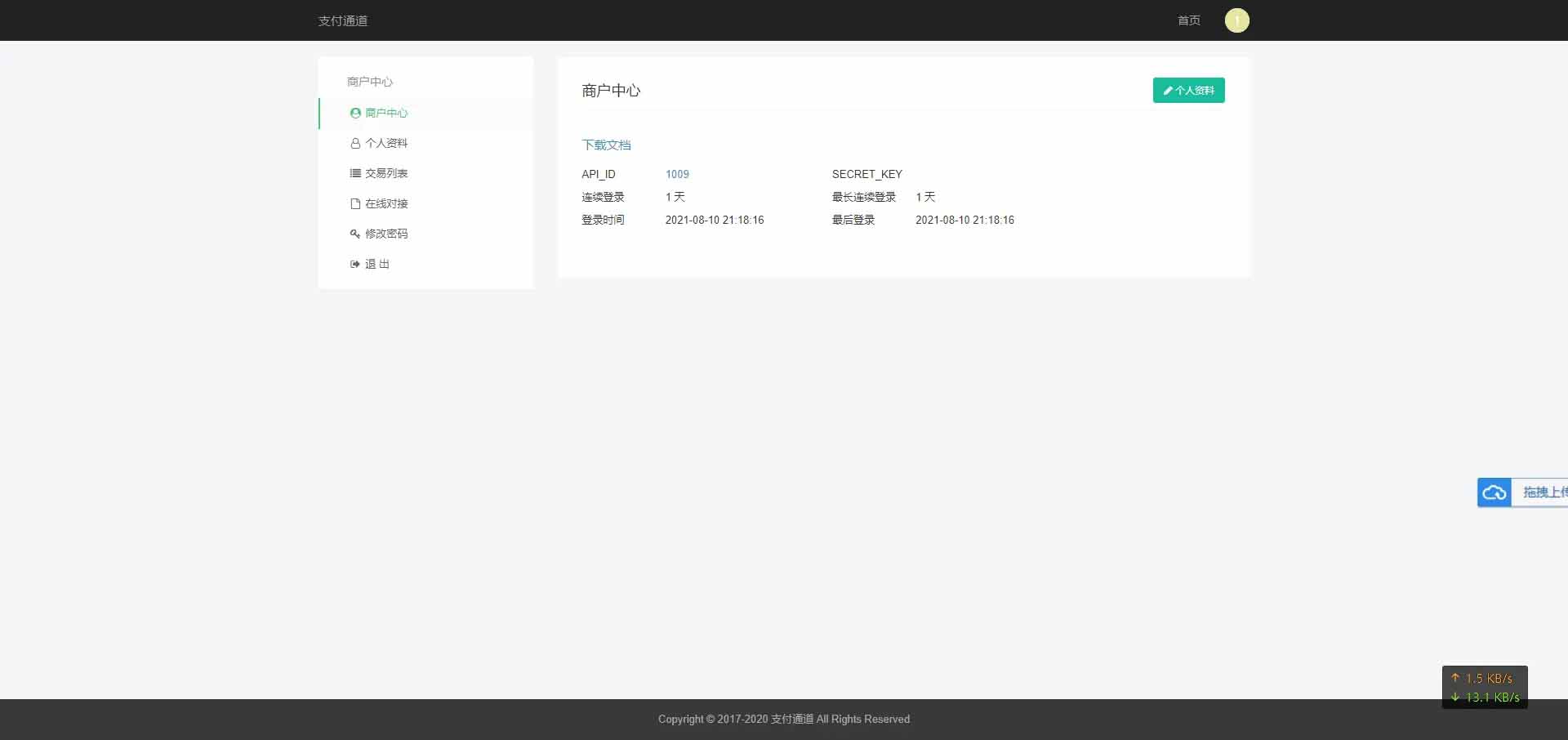
Task: Select the key icon for 修改密码
Action: 354,234
